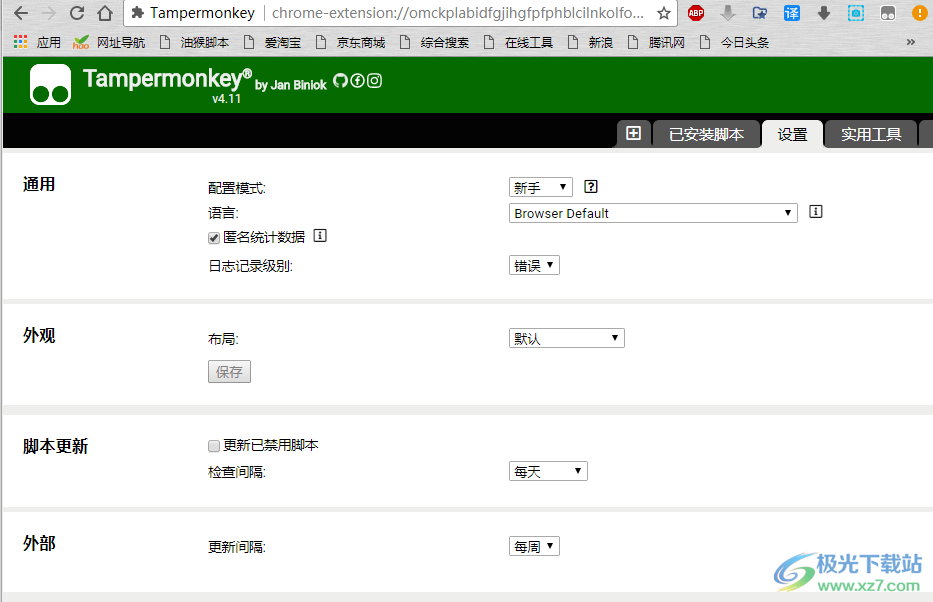Viewport: 933px width, 602px height.
Task: Switch to the 实用工具 tab
Action: 869,133
